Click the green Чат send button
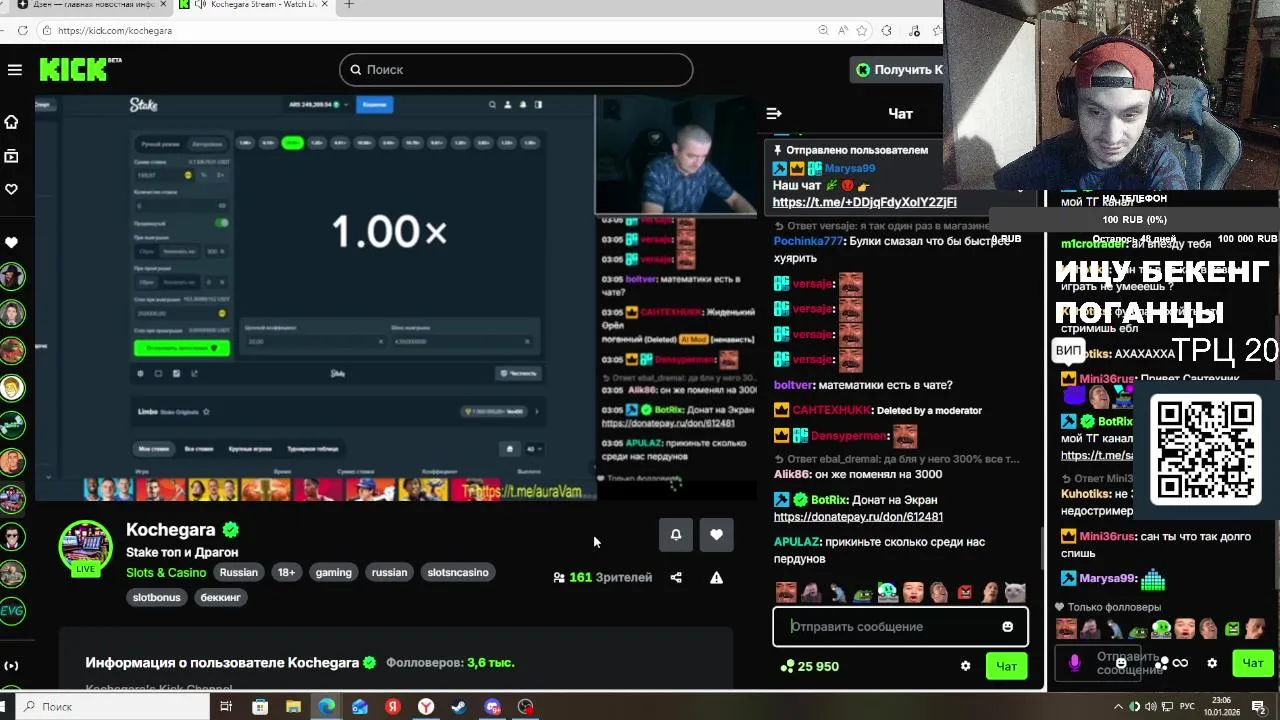Screen dimensions: 1280x720 point(1006,666)
